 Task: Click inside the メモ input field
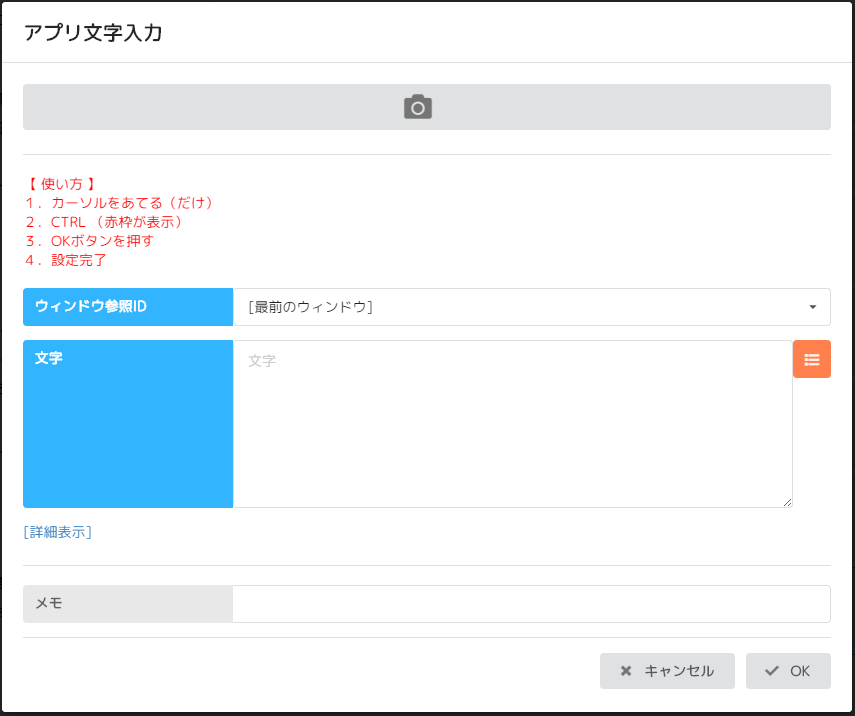[x=532, y=604]
